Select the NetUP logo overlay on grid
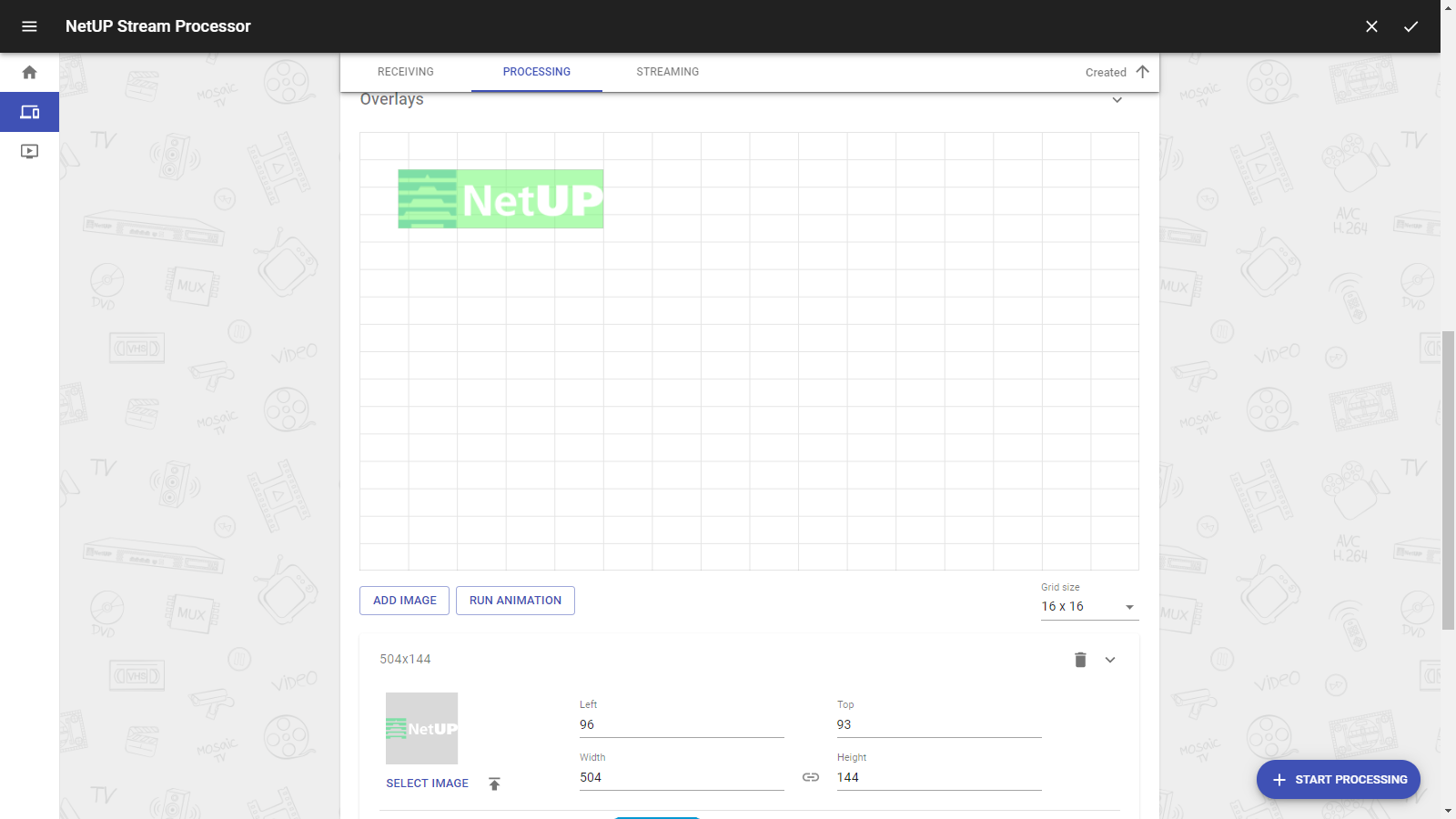This screenshot has width=1456, height=819. [x=500, y=199]
